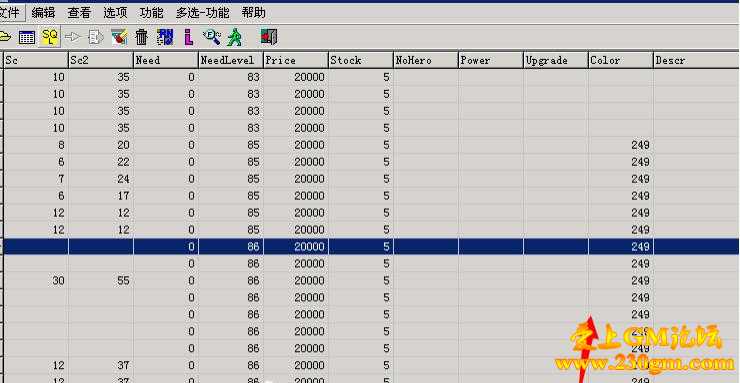
Task: Click the open folder toolbar icon
Action: [x=4, y=36]
